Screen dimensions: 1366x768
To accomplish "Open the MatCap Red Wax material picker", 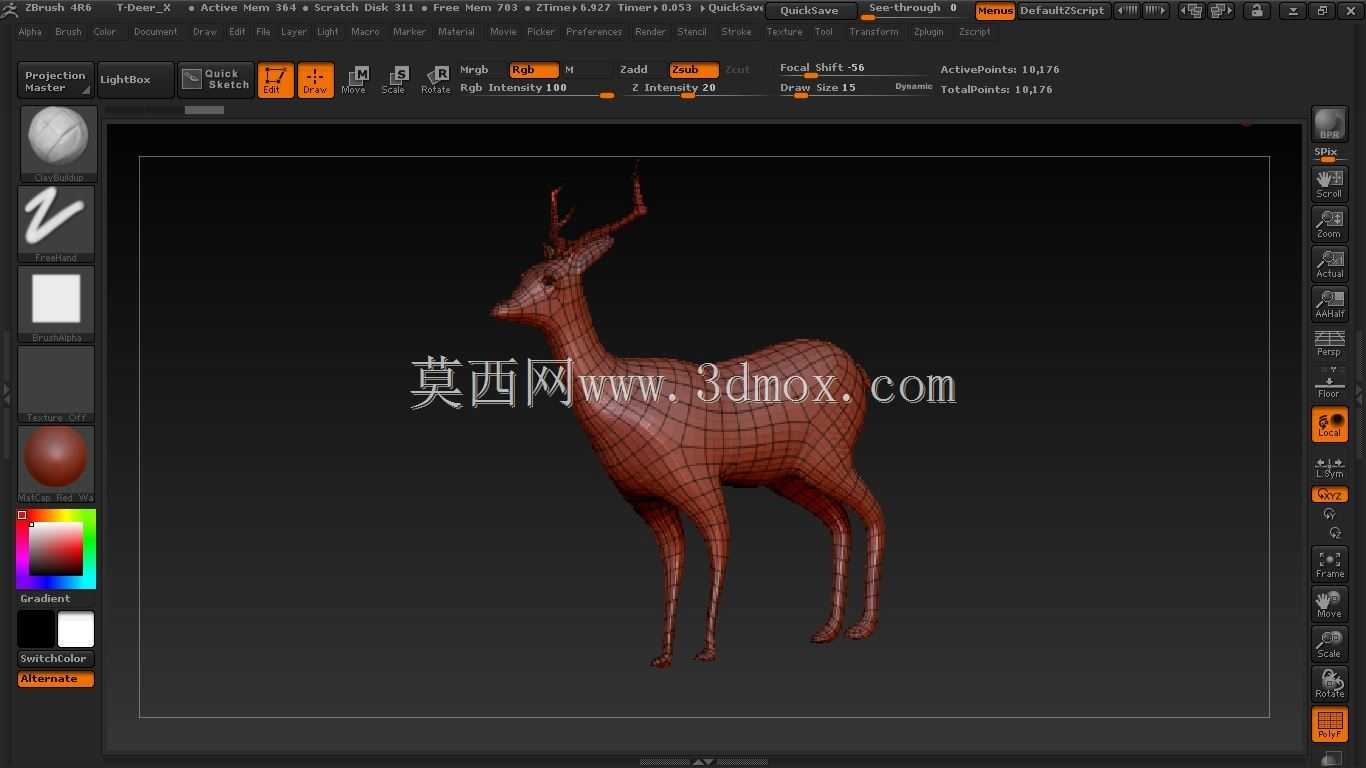I will (56, 464).
